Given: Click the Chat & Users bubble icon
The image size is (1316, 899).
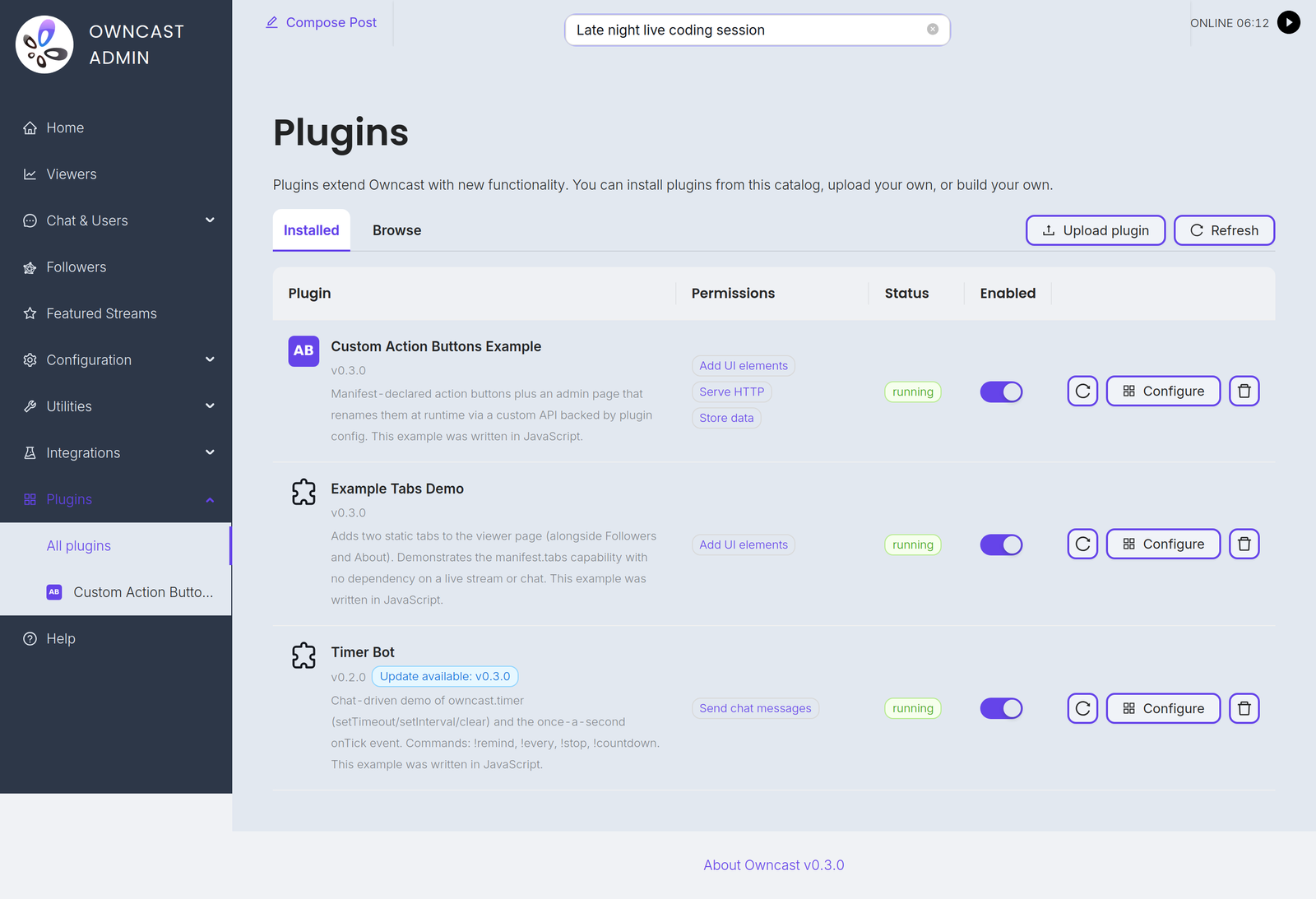Looking at the screenshot, I should 30,220.
